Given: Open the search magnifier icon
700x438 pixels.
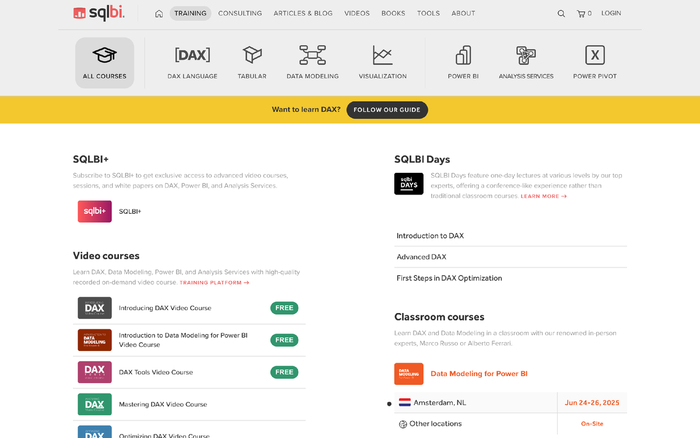Looking at the screenshot, I should coord(561,14).
